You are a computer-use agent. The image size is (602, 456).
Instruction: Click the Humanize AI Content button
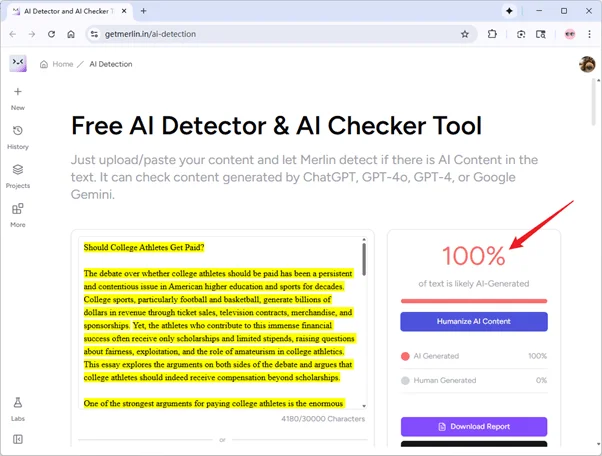point(474,322)
